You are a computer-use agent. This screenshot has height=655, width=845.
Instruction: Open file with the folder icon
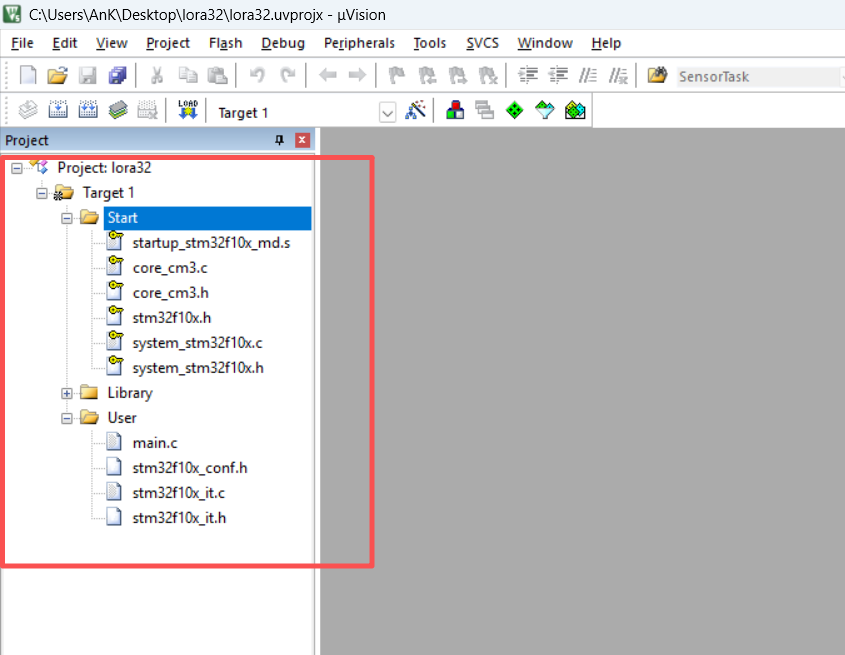pyautogui.click(x=57, y=75)
